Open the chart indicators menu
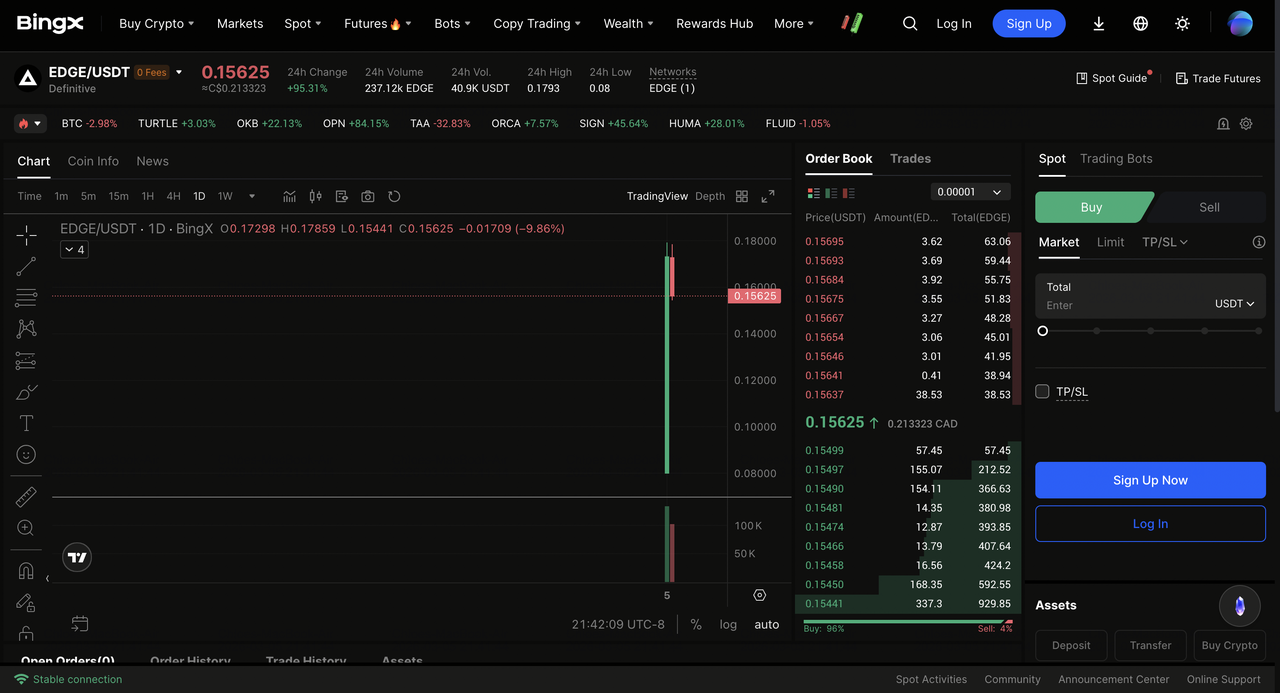Screen dimensions: 1280x693 289,196
